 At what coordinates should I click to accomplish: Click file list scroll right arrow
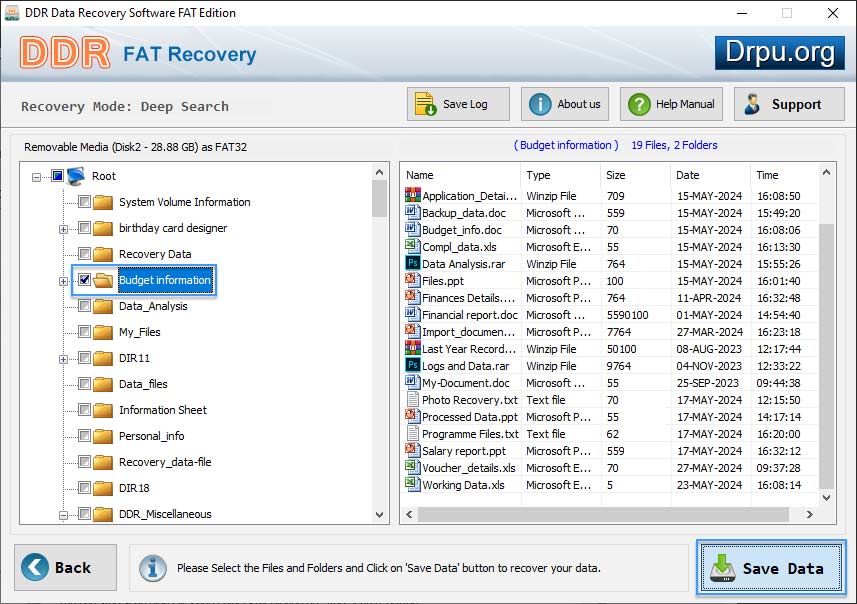click(810, 514)
